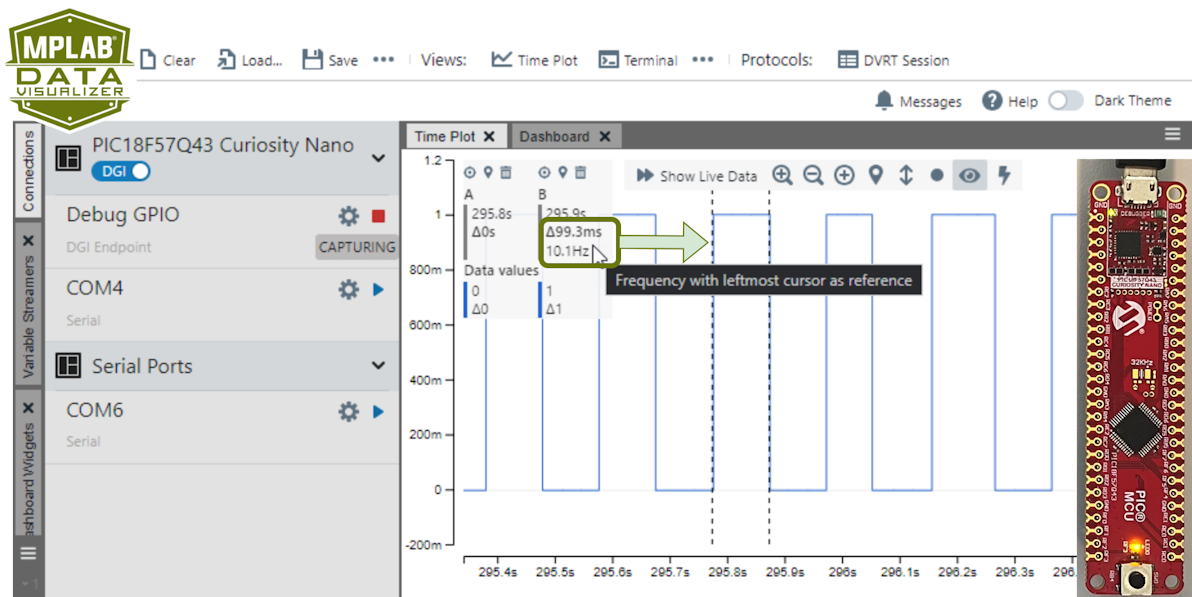Switch to the Dashboard tab
Viewport: 1192px width, 597px height.
click(x=554, y=136)
